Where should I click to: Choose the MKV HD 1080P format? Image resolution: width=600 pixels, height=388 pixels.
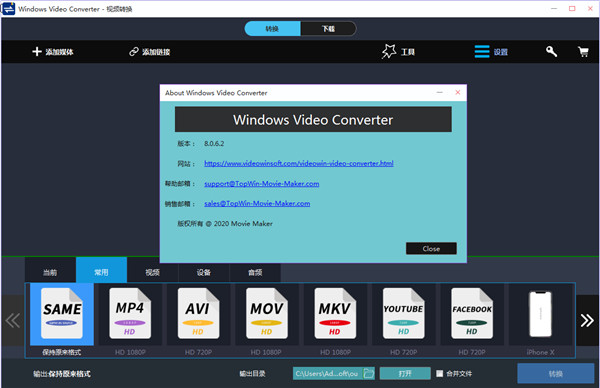click(x=335, y=314)
